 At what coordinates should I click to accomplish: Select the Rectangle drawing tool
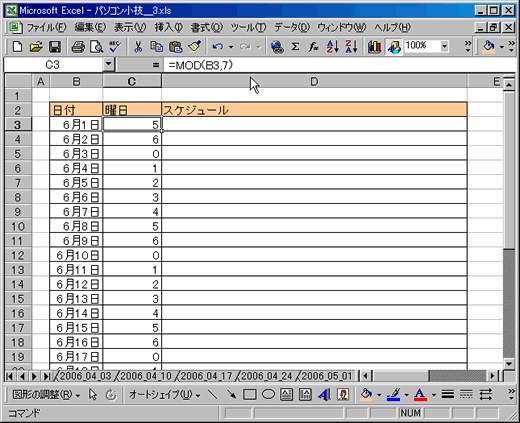pyautogui.click(x=250, y=395)
